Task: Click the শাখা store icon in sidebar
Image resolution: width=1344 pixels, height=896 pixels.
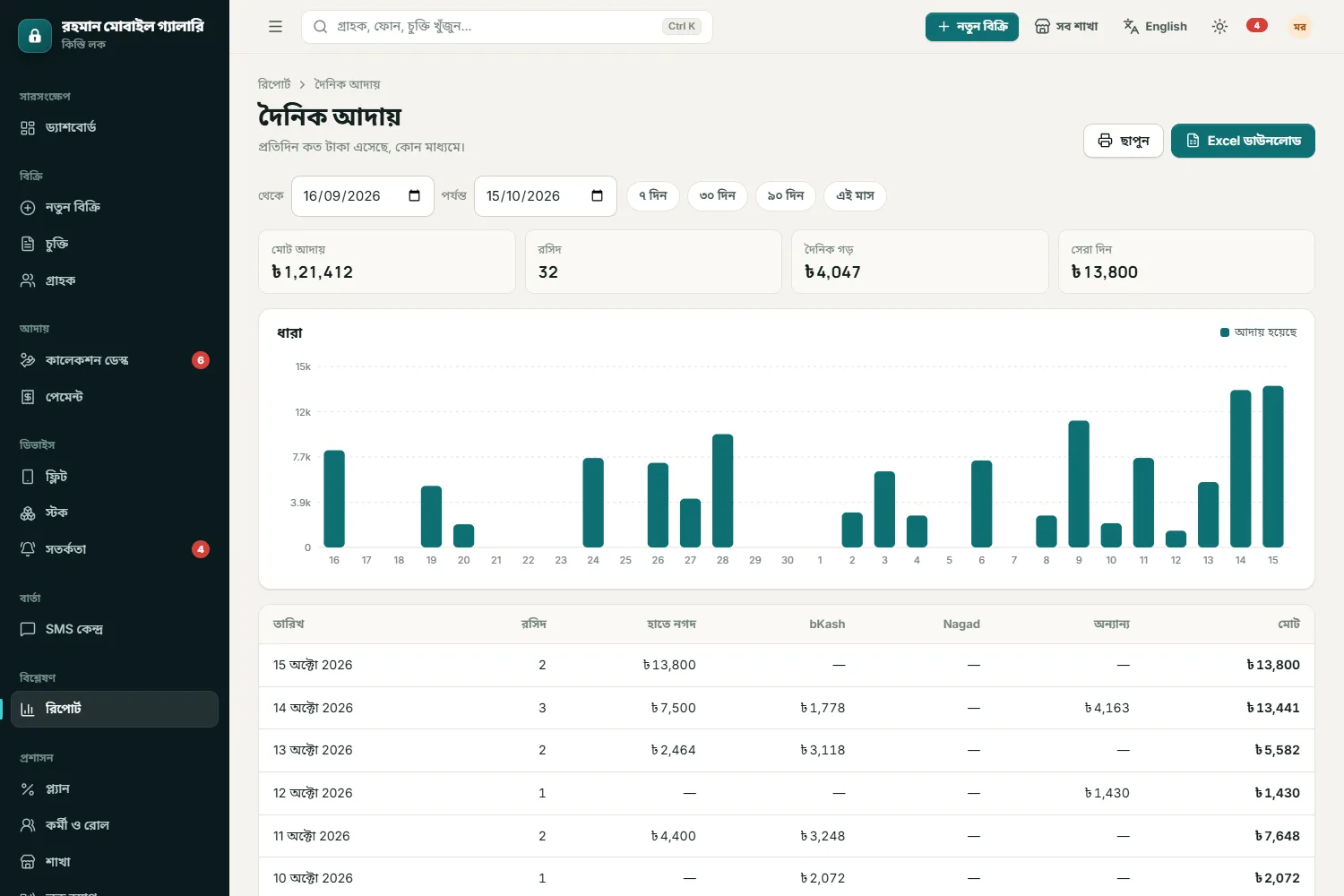Action: [x=28, y=862]
